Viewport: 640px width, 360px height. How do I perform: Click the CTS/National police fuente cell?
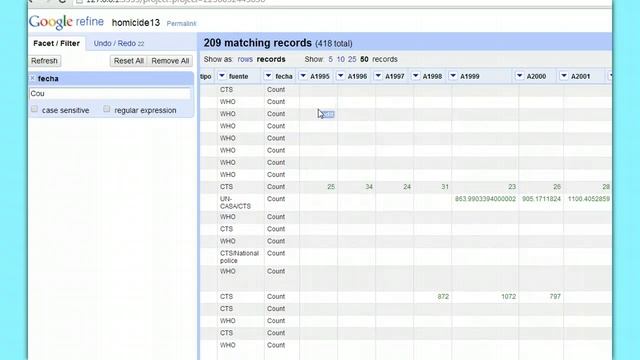click(x=239, y=257)
